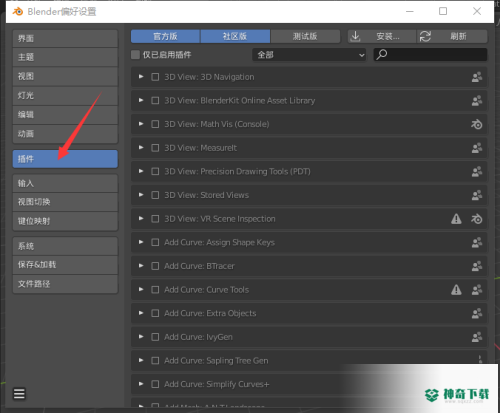Select the 插件 add-ons section
500x413 pixels.
(x=65, y=159)
